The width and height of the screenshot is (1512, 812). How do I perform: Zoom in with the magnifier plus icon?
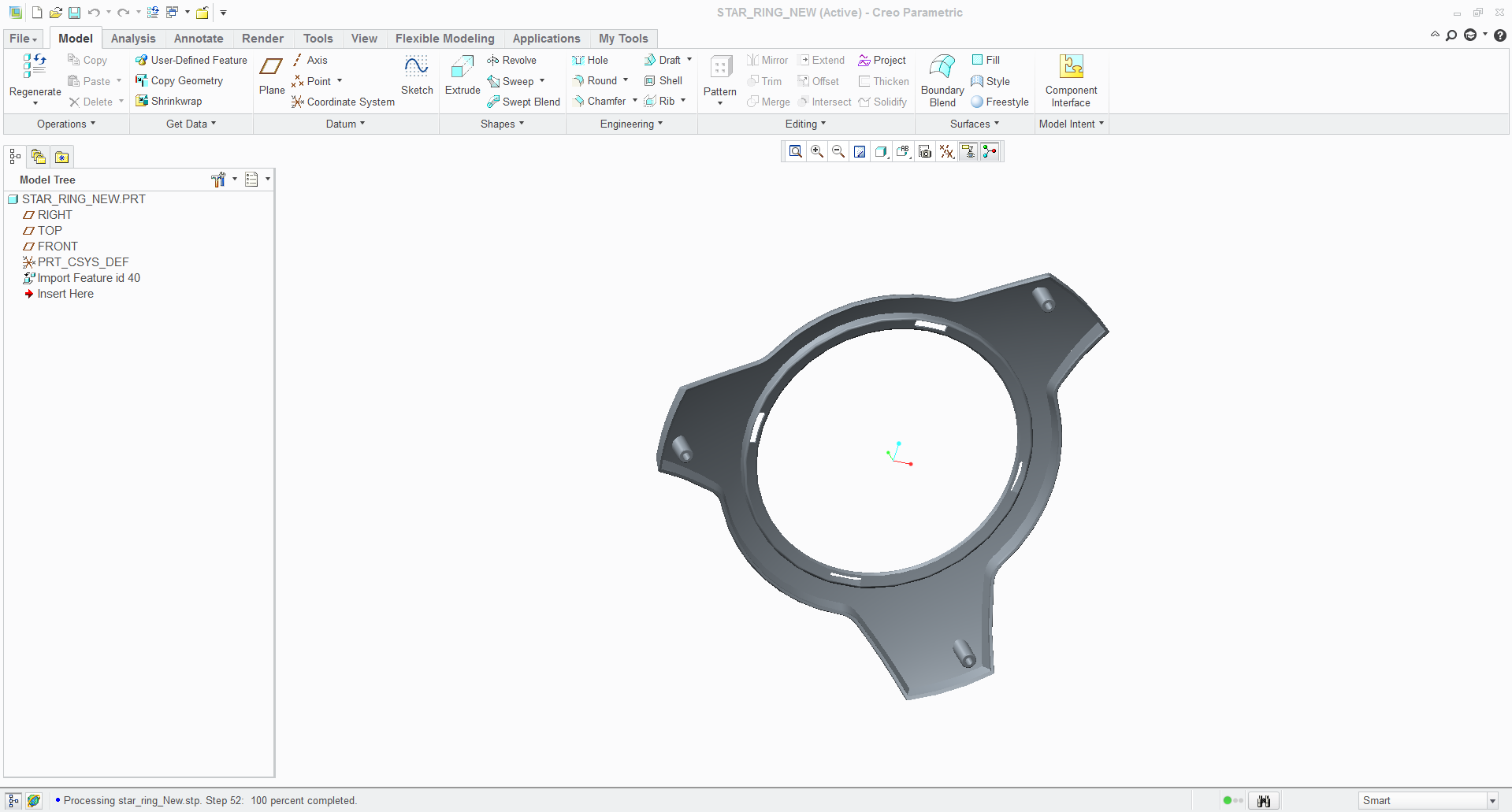(x=817, y=151)
